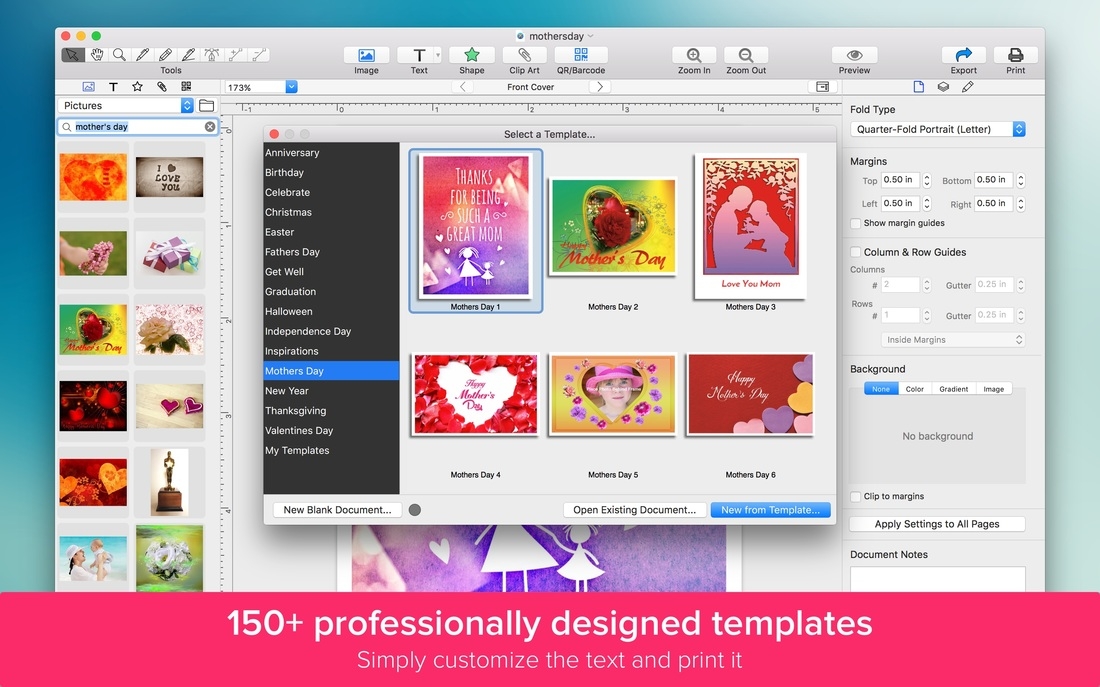Switch to the layers inspector icon
Viewport: 1100px width, 687px height.
click(943, 87)
